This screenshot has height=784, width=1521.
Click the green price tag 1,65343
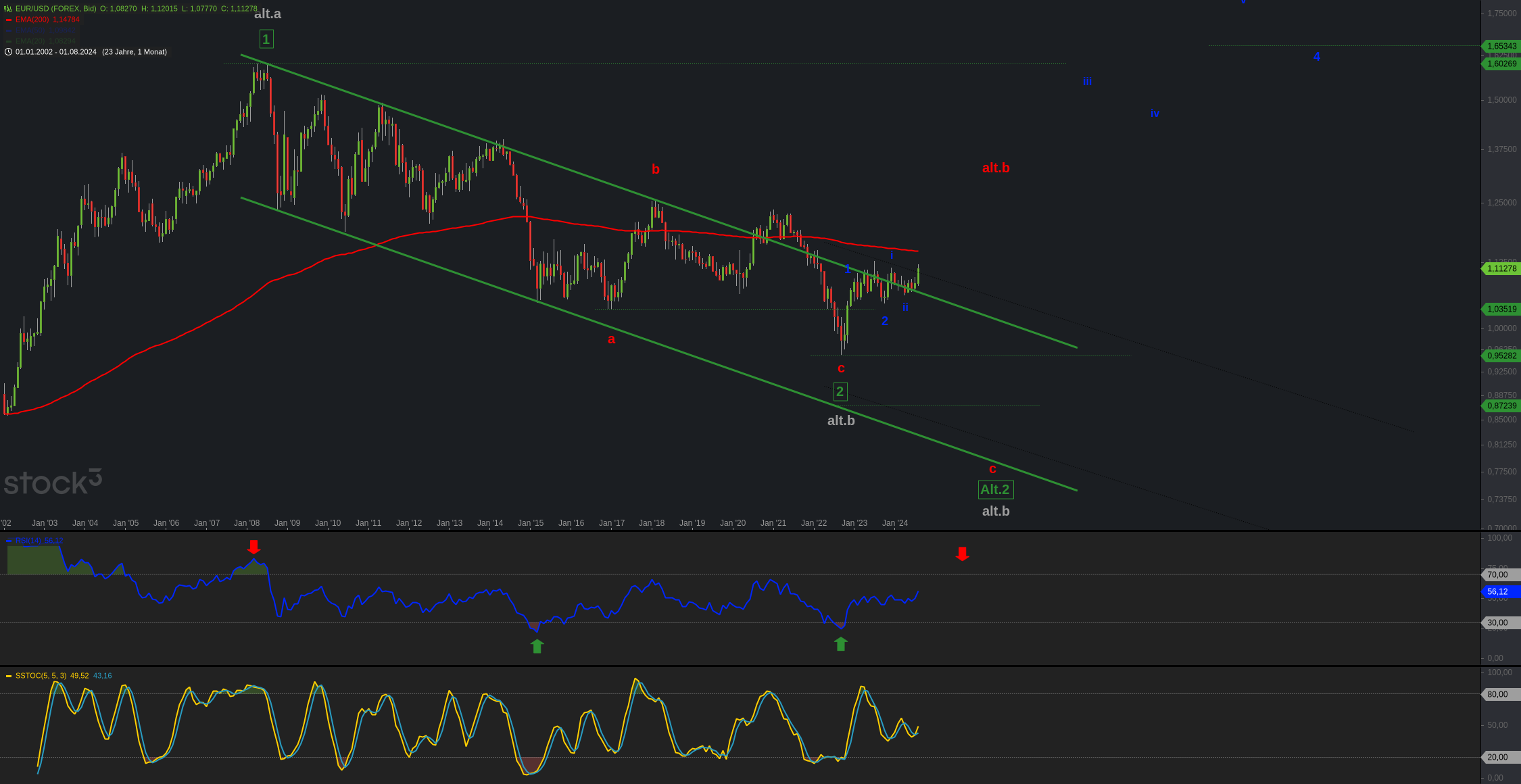point(1501,46)
